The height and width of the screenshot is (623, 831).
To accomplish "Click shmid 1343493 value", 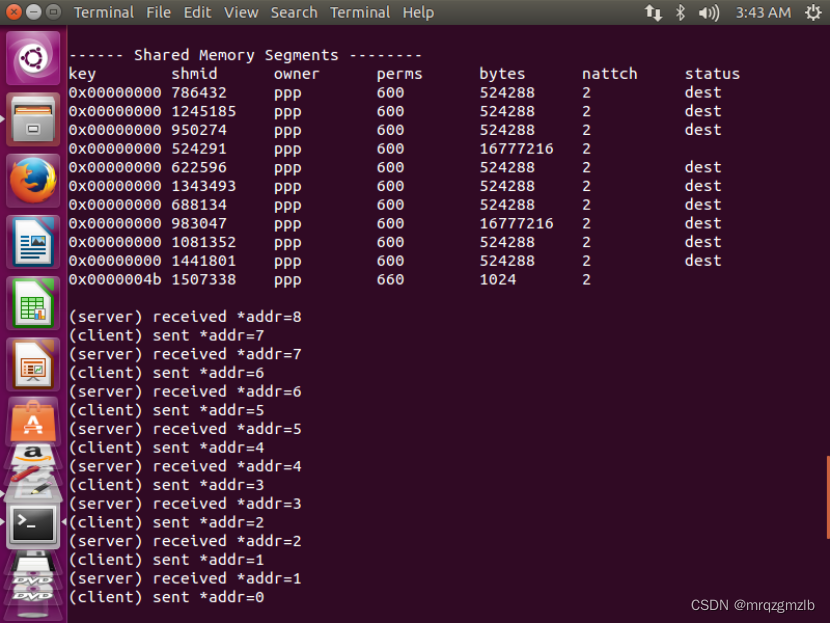I will point(204,186).
